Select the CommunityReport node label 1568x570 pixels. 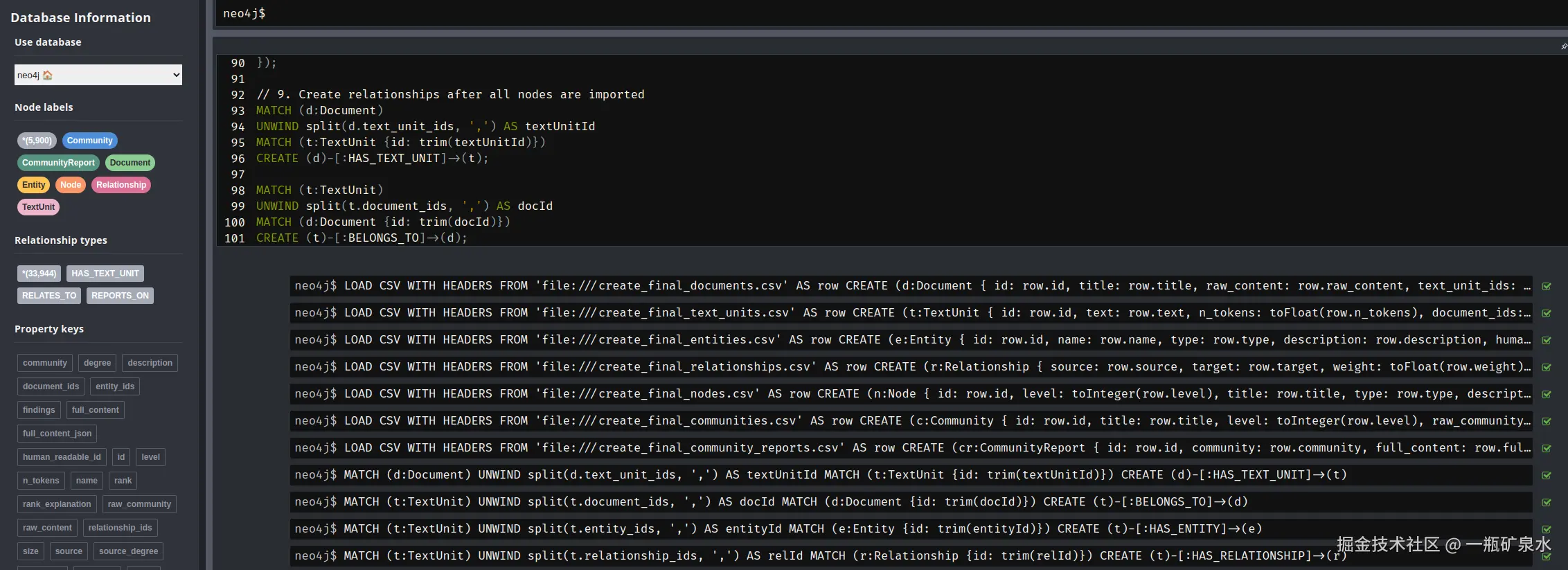(58, 163)
